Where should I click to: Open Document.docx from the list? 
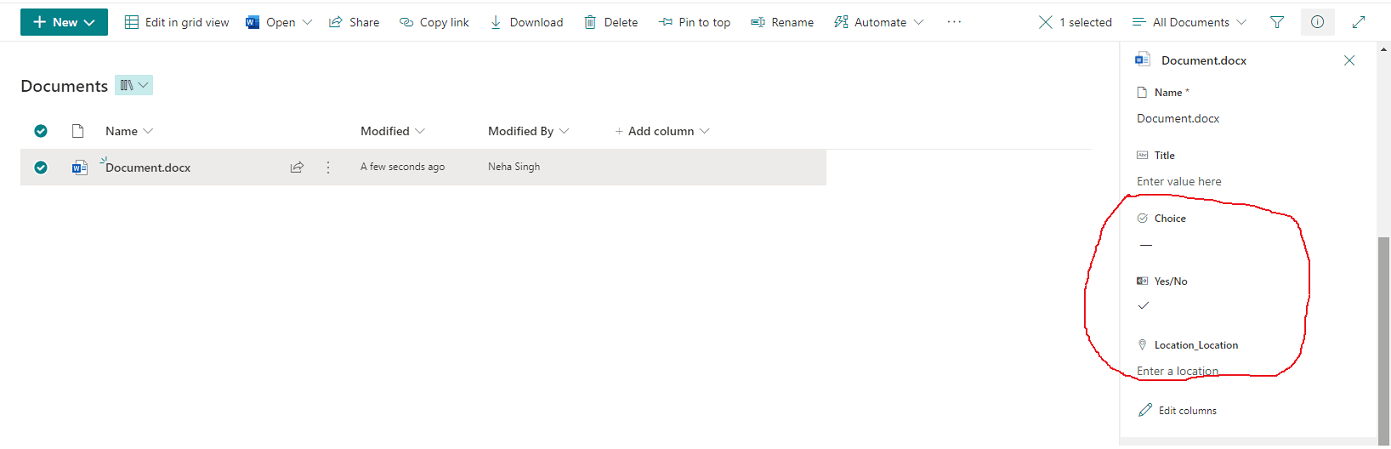(148, 167)
